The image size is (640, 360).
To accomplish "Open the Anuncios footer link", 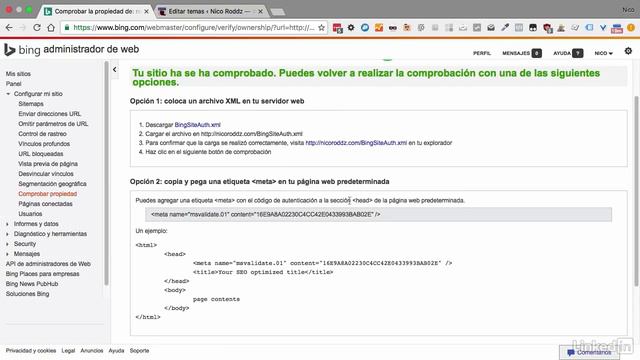I will (x=92, y=351).
